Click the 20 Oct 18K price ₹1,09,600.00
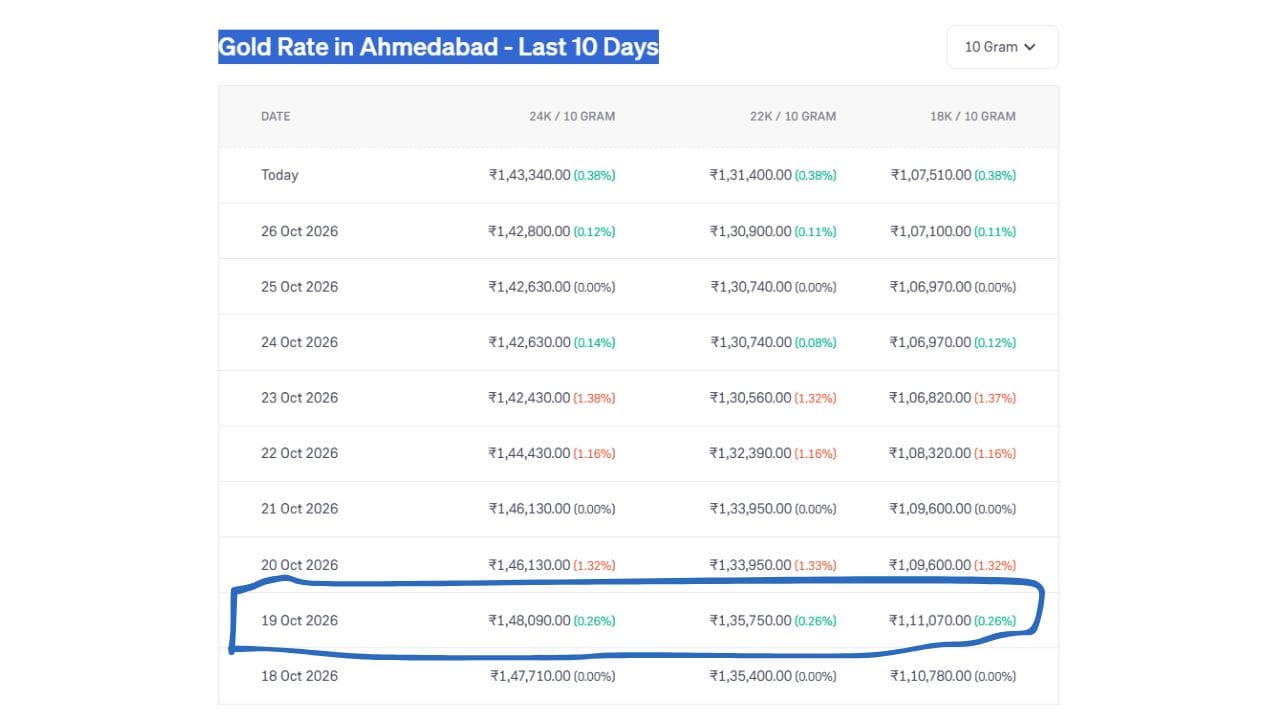This screenshot has width=1280, height=720. [x=930, y=565]
